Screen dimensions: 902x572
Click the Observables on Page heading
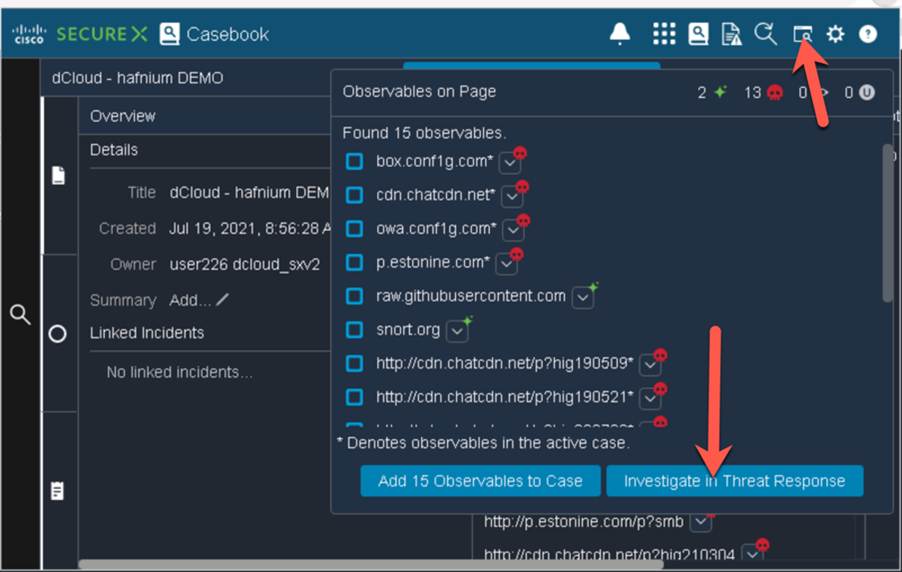click(419, 91)
